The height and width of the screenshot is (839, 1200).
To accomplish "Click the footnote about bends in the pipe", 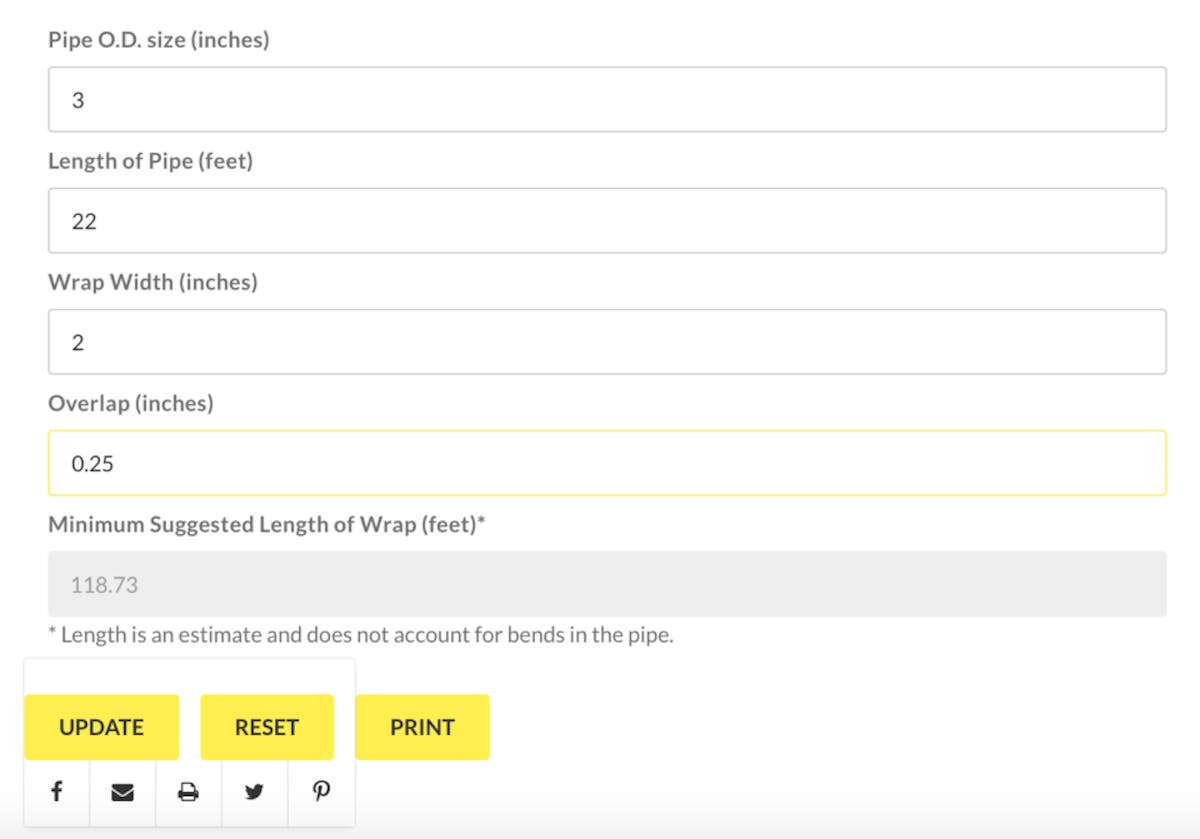I will (361, 635).
